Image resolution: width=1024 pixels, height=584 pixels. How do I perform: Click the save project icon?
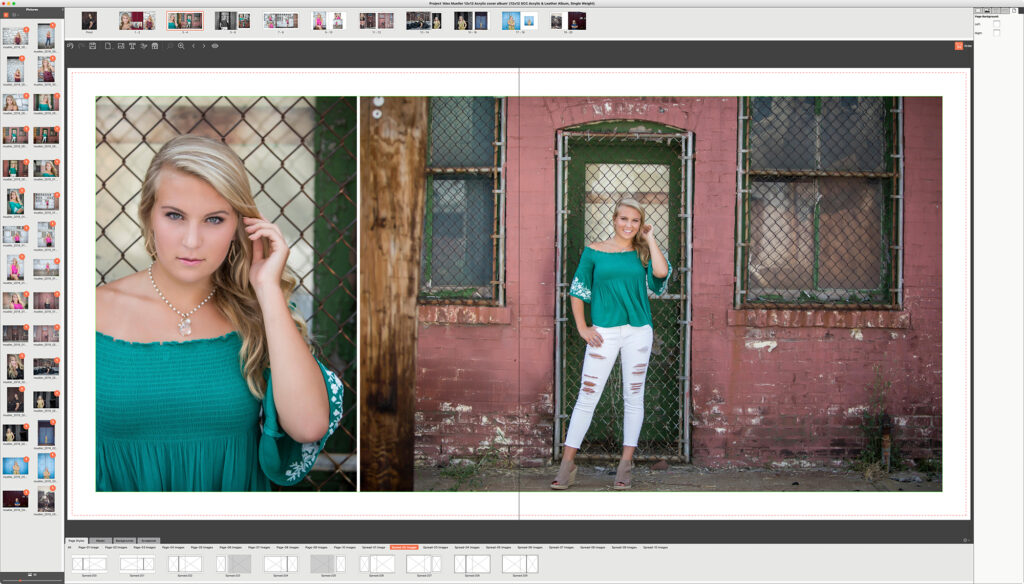pyautogui.click(x=93, y=46)
